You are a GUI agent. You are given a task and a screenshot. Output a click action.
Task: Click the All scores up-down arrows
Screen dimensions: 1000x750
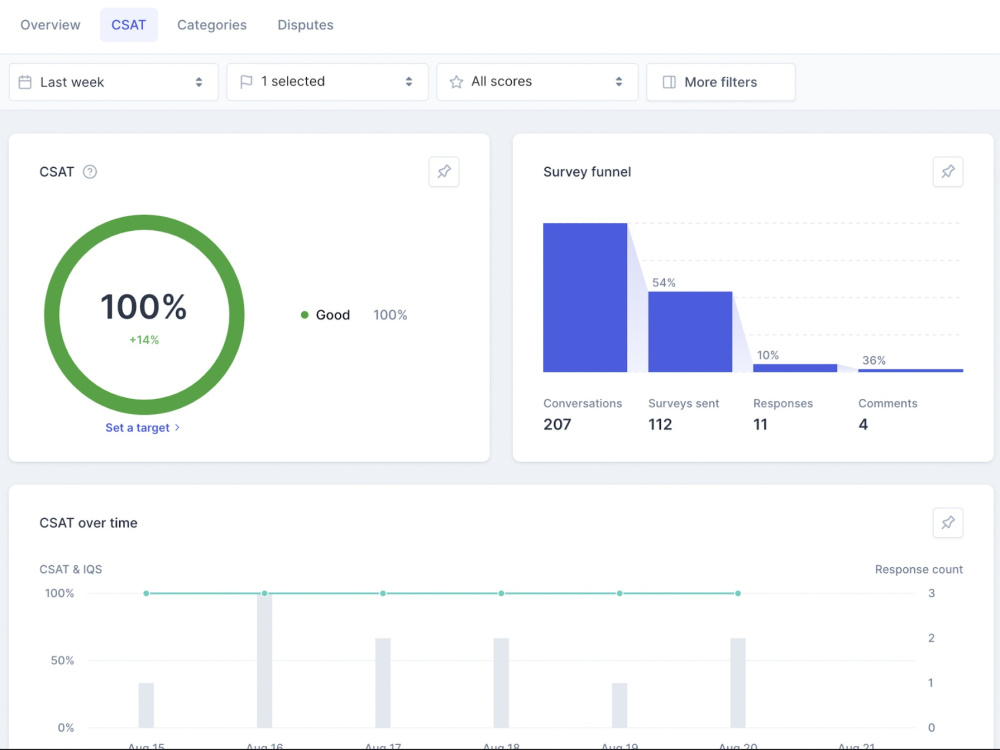(619, 82)
